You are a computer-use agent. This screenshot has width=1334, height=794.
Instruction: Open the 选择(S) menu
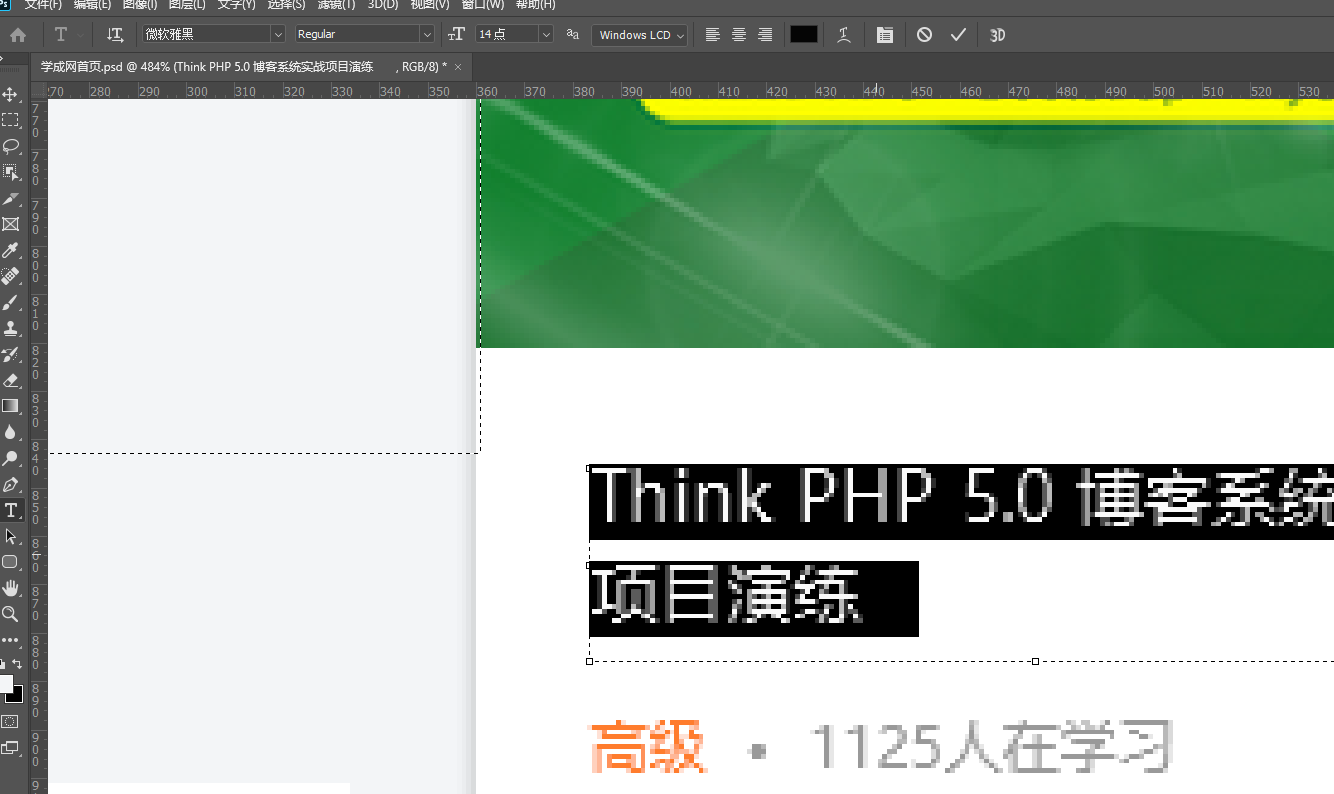pos(287,5)
